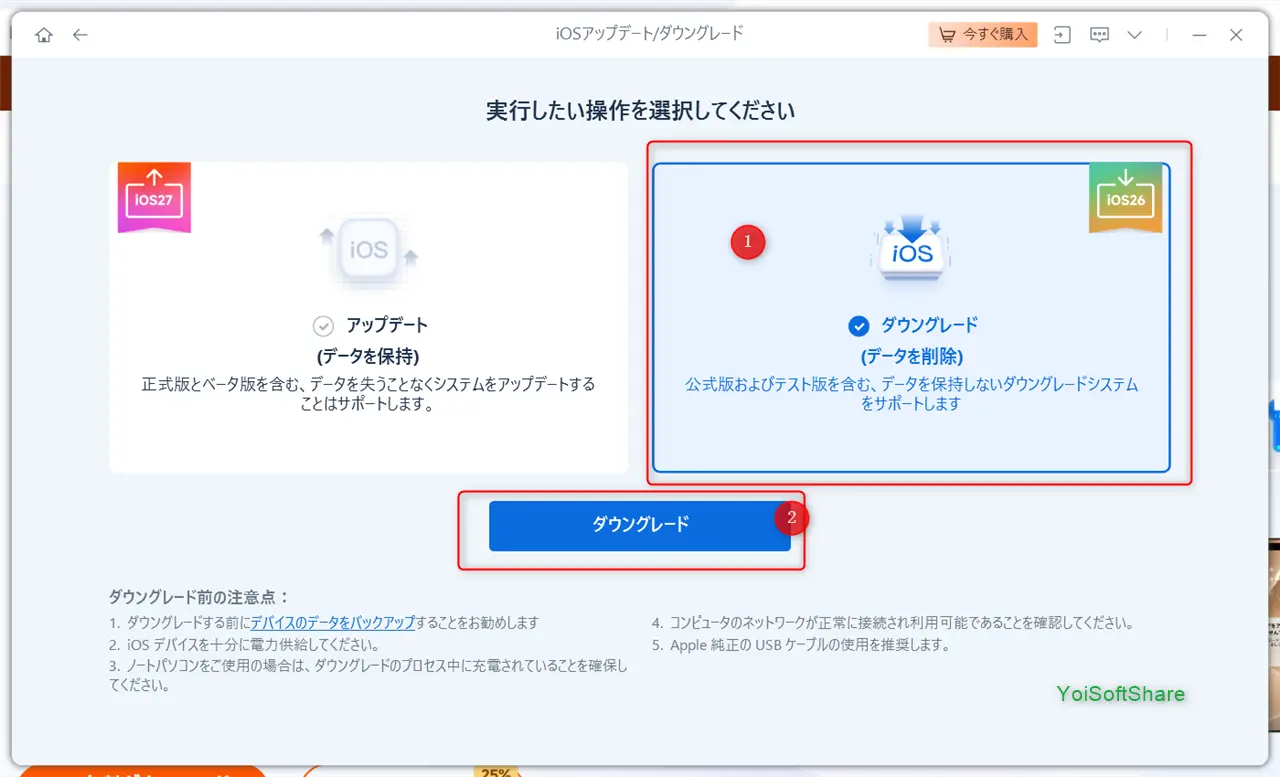
Task: Click the ダウングレード前の注意点 heading
Action: click(199, 597)
